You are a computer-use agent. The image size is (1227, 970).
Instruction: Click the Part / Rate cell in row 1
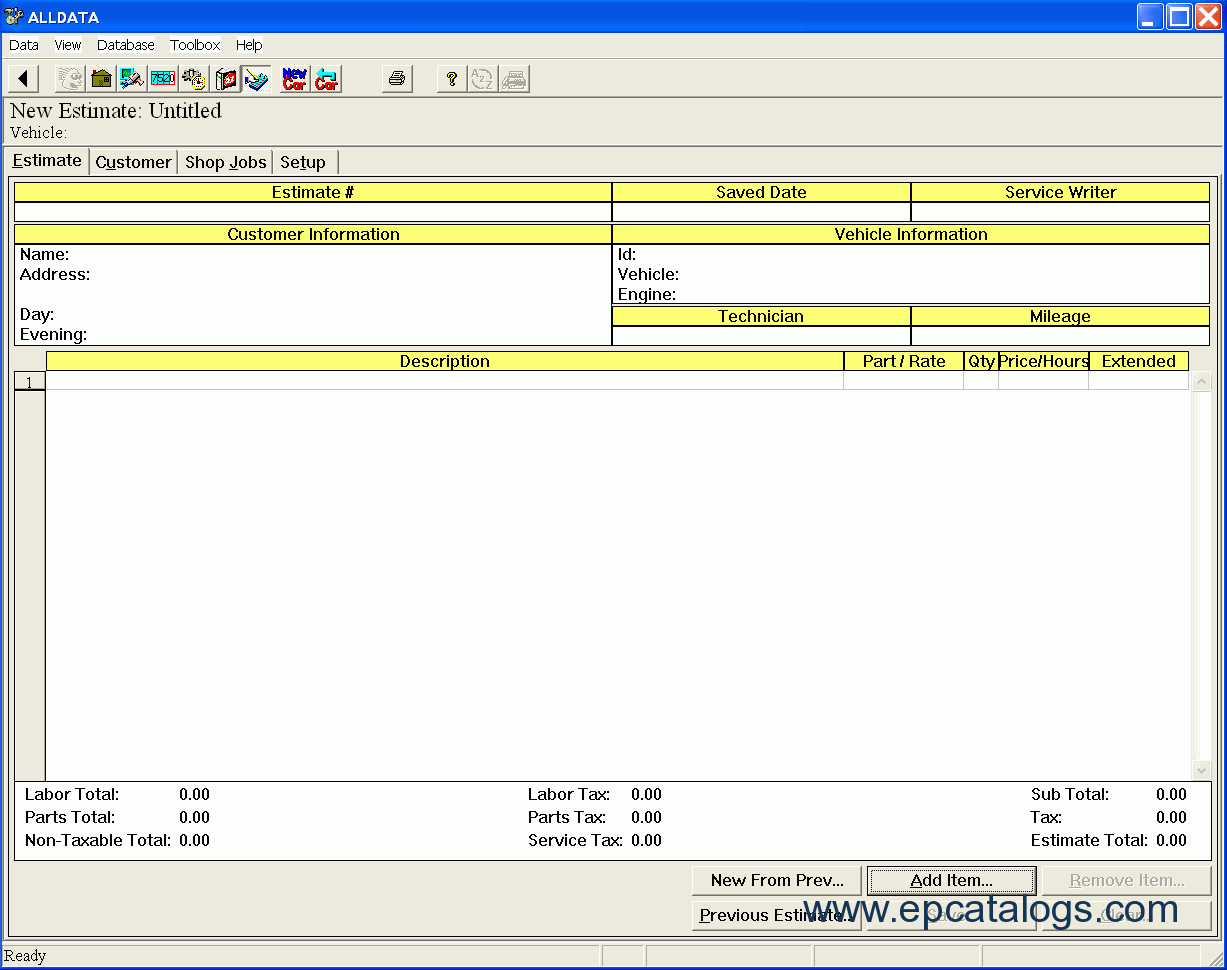(x=904, y=381)
